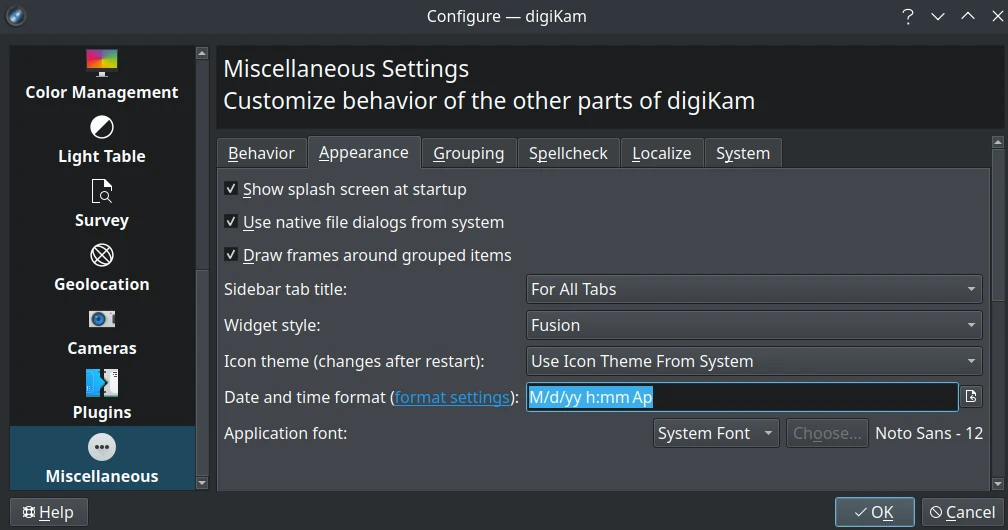1008x530 pixels.
Task: Toggle Draw frames around grouped items
Action: (x=231, y=255)
